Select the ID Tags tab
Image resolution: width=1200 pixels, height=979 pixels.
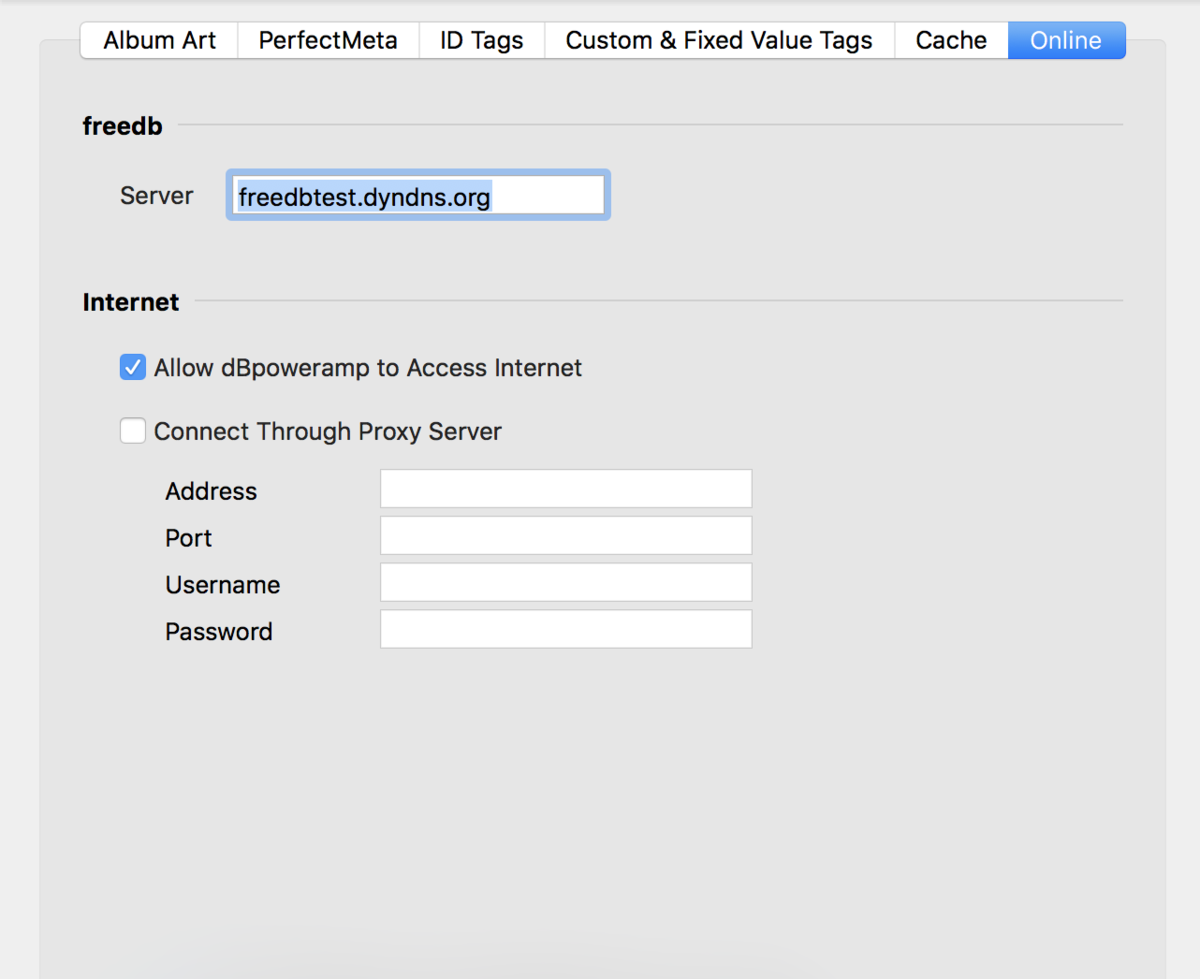[481, 40]
